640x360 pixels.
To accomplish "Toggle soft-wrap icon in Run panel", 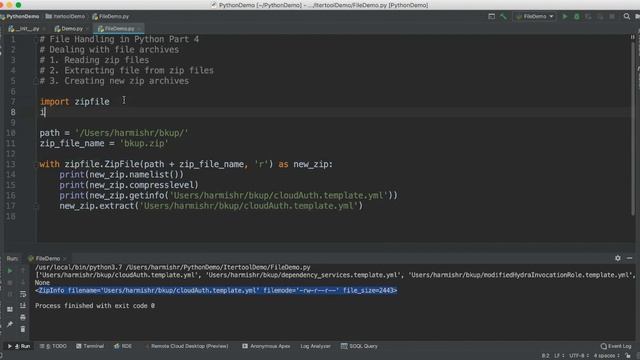I will pos(23,294).
